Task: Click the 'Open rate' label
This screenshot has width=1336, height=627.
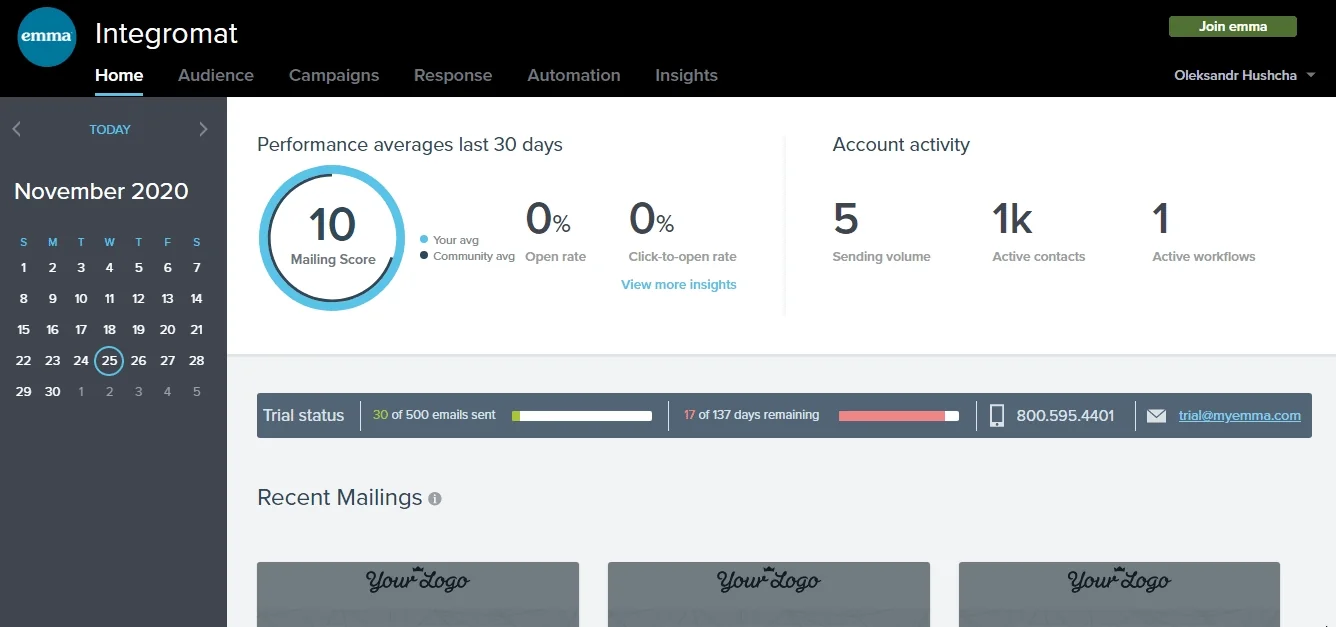Action: [x=556, y=257]
